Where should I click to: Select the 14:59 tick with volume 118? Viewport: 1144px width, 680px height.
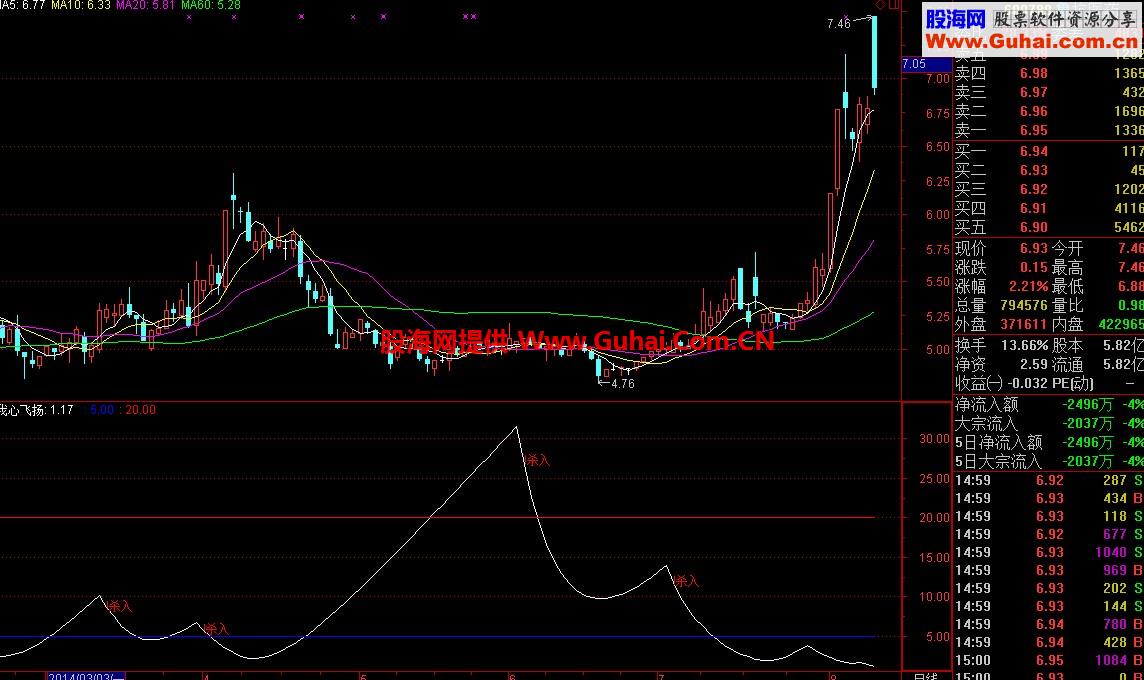pos(1049,517)
